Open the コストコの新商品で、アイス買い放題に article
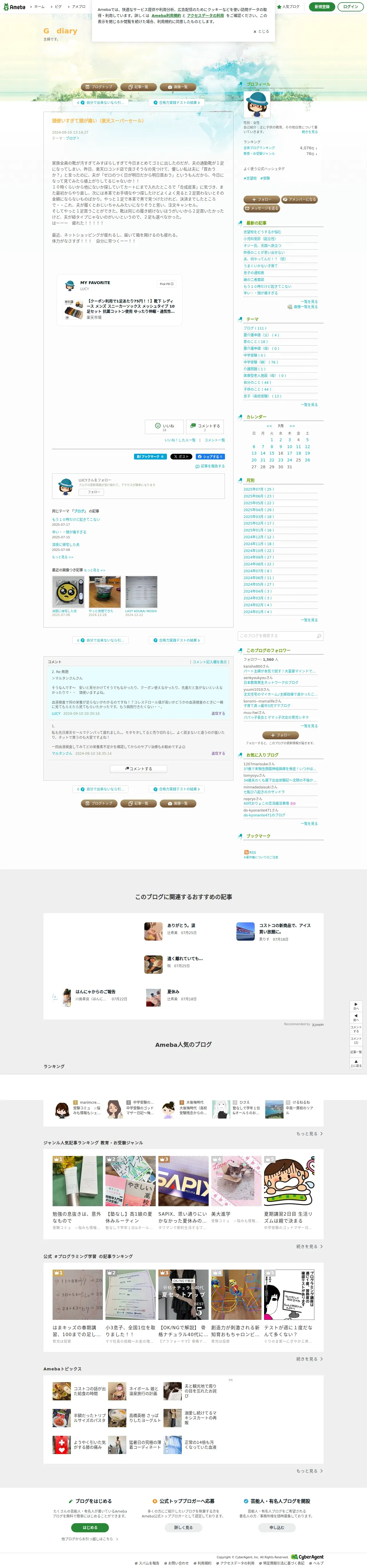The width and height of the screenshot is (367, 1568). (x=285, y=928)
